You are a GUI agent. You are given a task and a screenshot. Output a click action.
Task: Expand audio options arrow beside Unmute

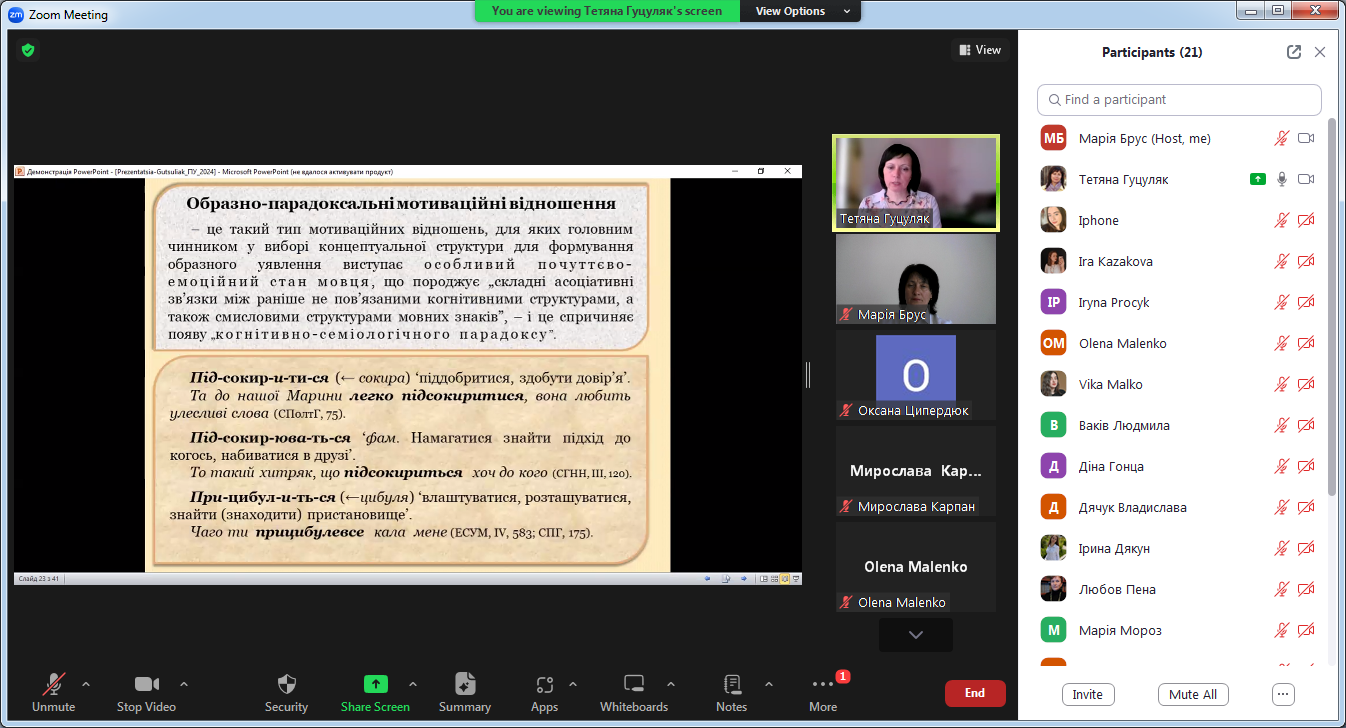(86, 684)
